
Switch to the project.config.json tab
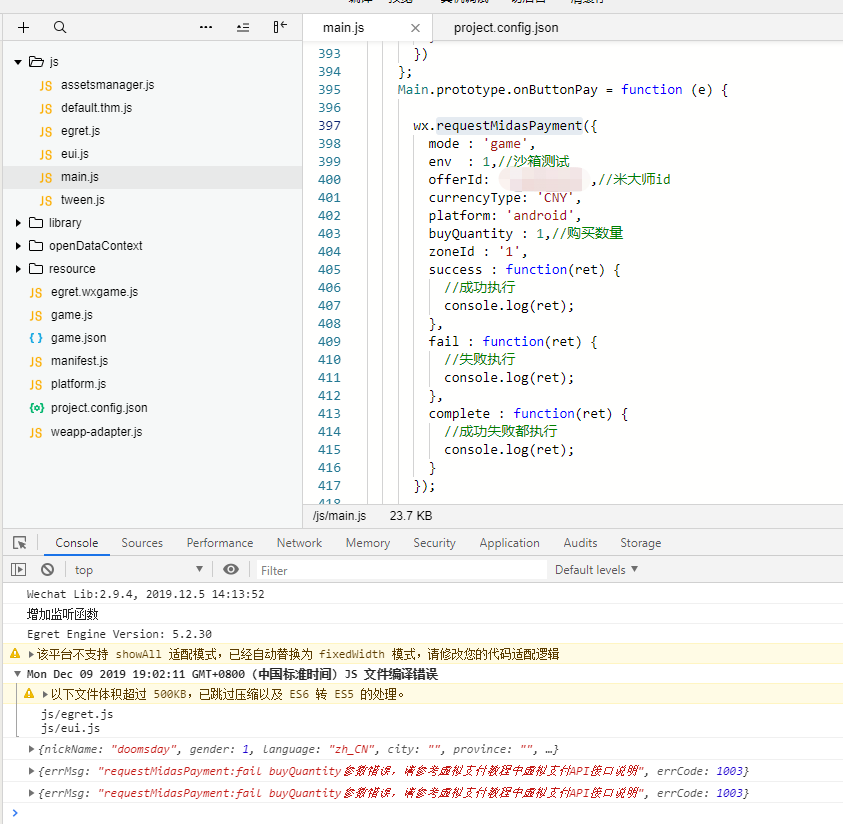[x=505, y=28]
